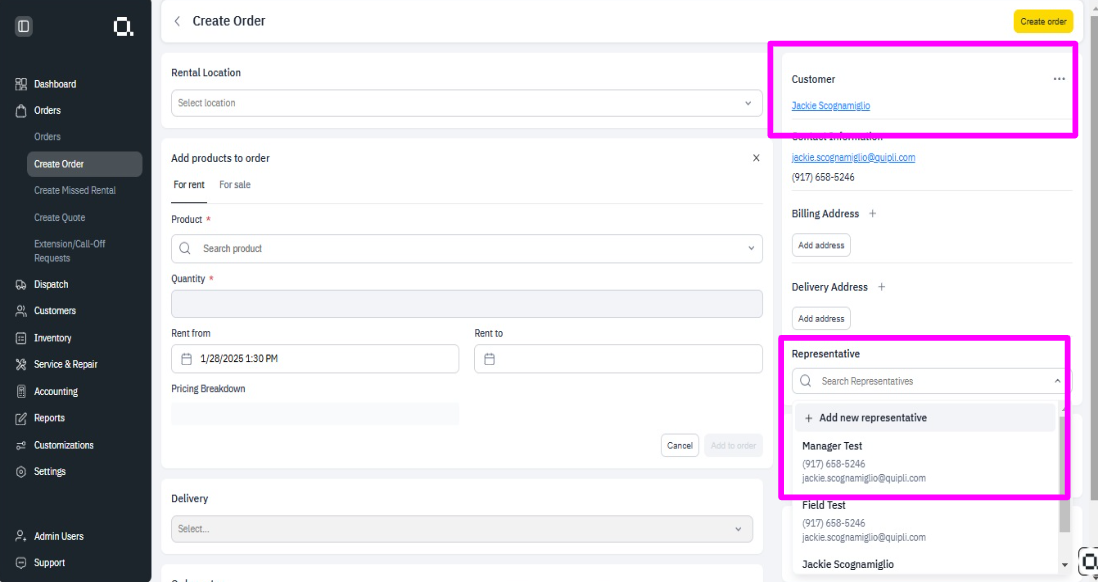Open the Rent to calendar icon
This screenshot has height=582, width=1098.
point(489,358)
